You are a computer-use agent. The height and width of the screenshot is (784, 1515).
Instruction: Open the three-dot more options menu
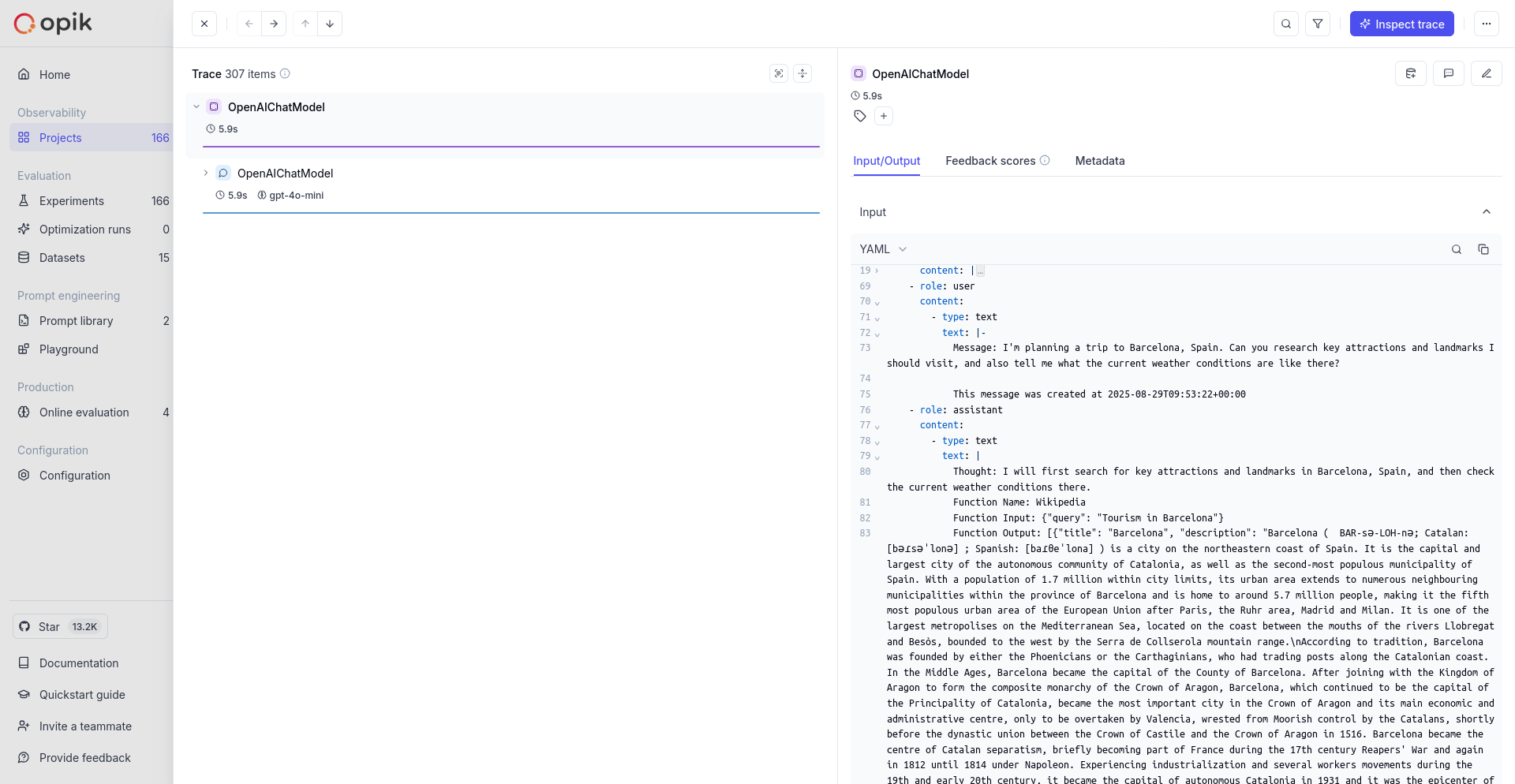tap(1487, 24)
